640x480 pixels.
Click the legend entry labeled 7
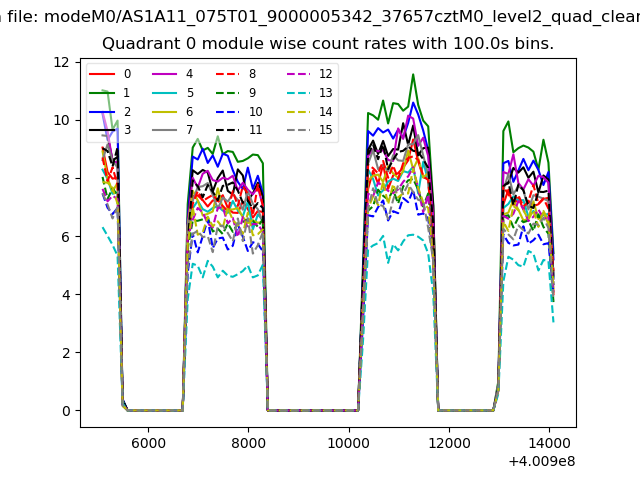pos(173,130)
